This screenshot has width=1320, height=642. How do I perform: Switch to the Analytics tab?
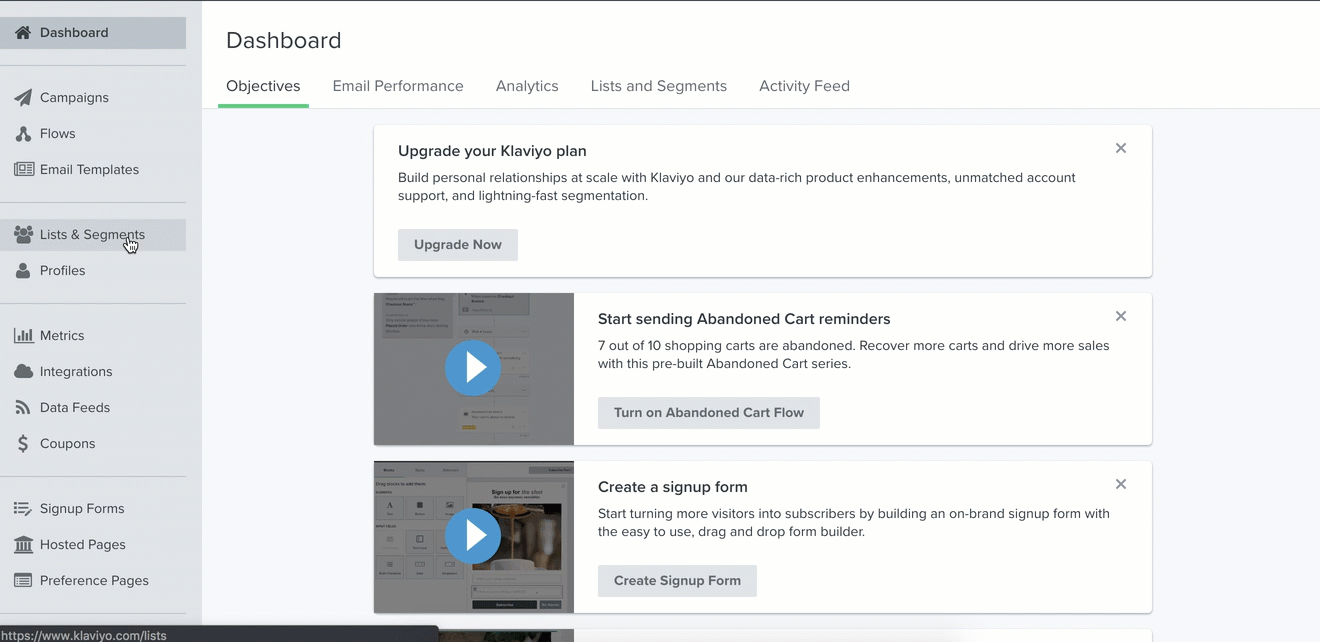tap(527, 86)
